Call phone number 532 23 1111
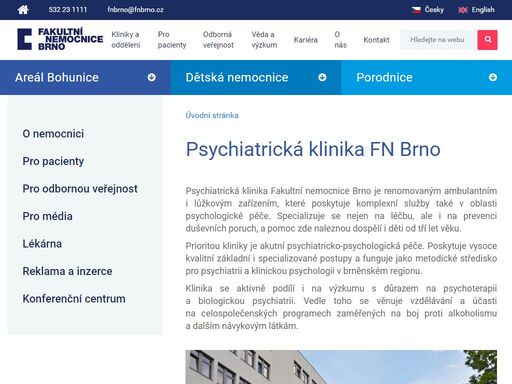512x384 pixels. coord(68,10)
